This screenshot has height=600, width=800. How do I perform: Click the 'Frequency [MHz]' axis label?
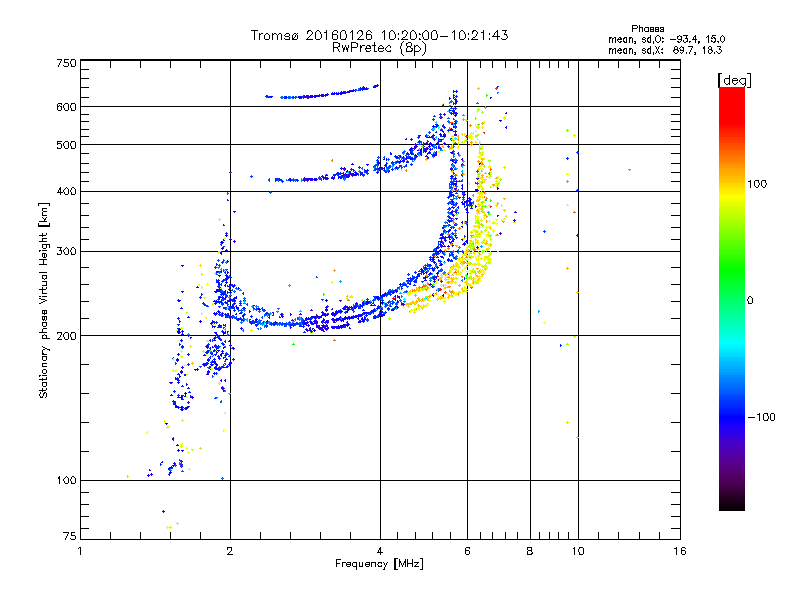(379, 564)
